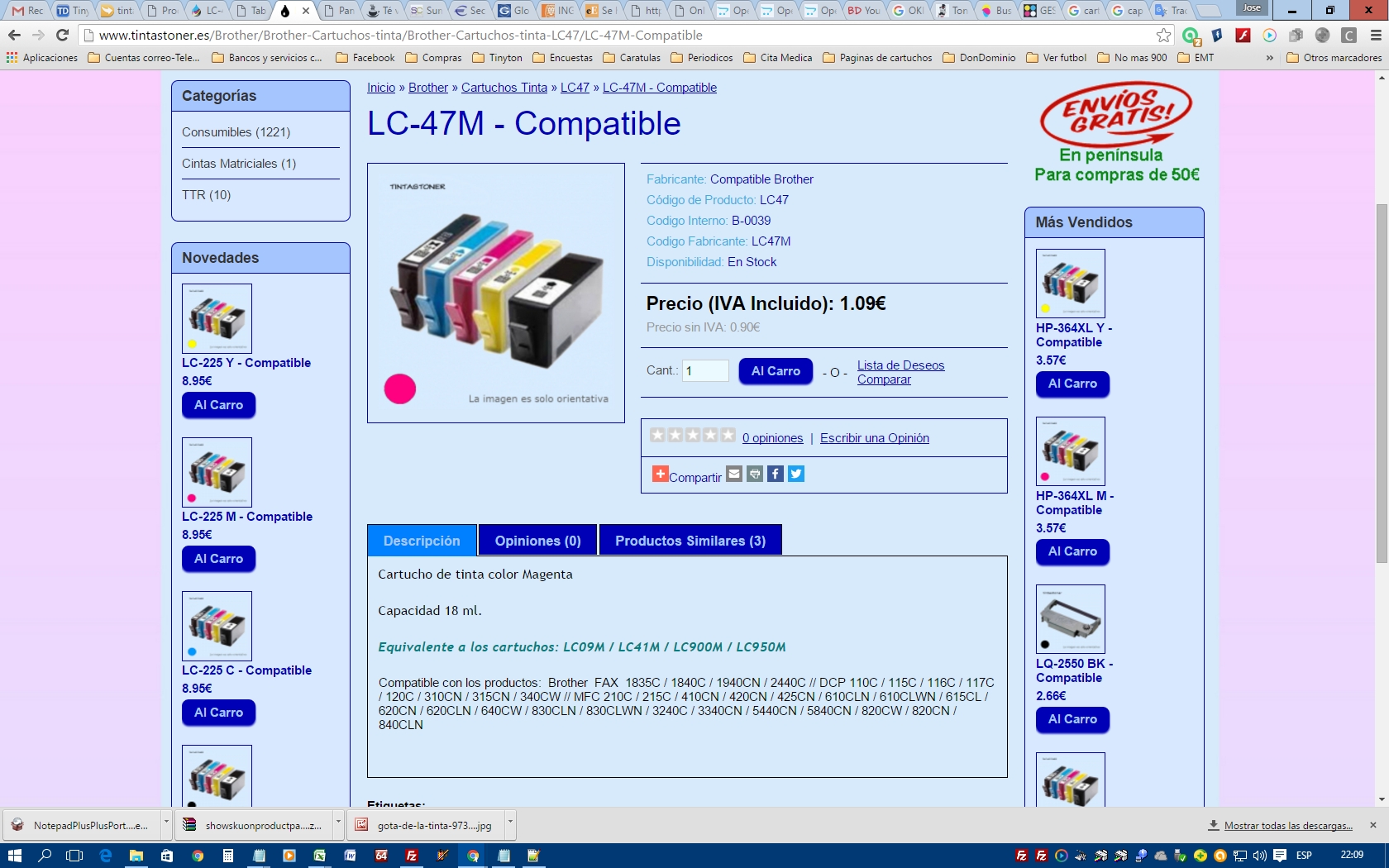Screen dimensions: 1389x868
Task: Show hidden bookmarks with the chevron
Action: coord(1269,58)
